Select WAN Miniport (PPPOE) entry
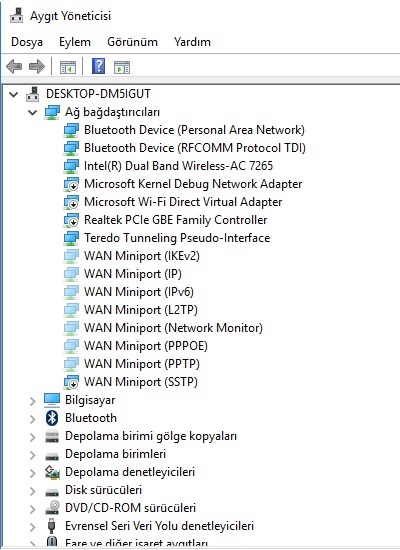Image resolution: width=400 pixels, height=550 pixels. [146, 346]
